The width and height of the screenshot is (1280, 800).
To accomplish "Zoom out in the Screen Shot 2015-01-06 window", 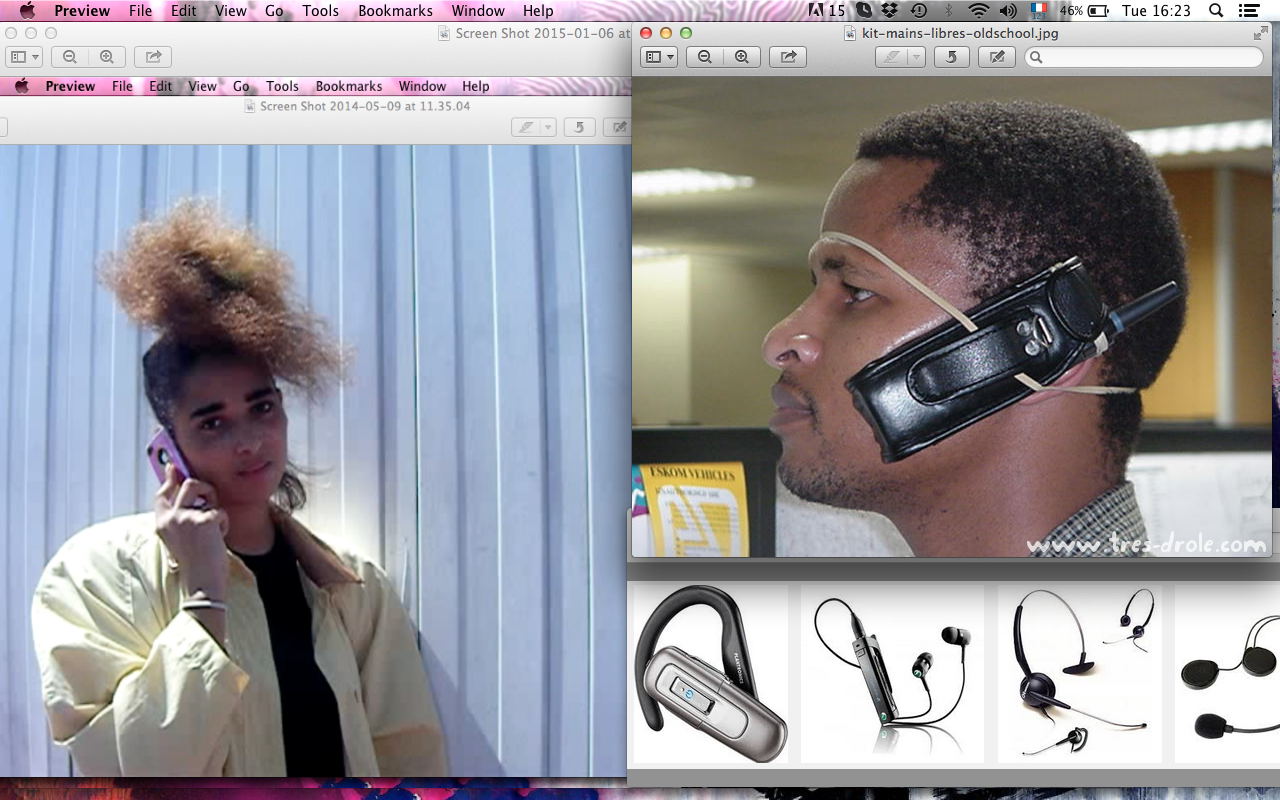I will pos(69,57).
